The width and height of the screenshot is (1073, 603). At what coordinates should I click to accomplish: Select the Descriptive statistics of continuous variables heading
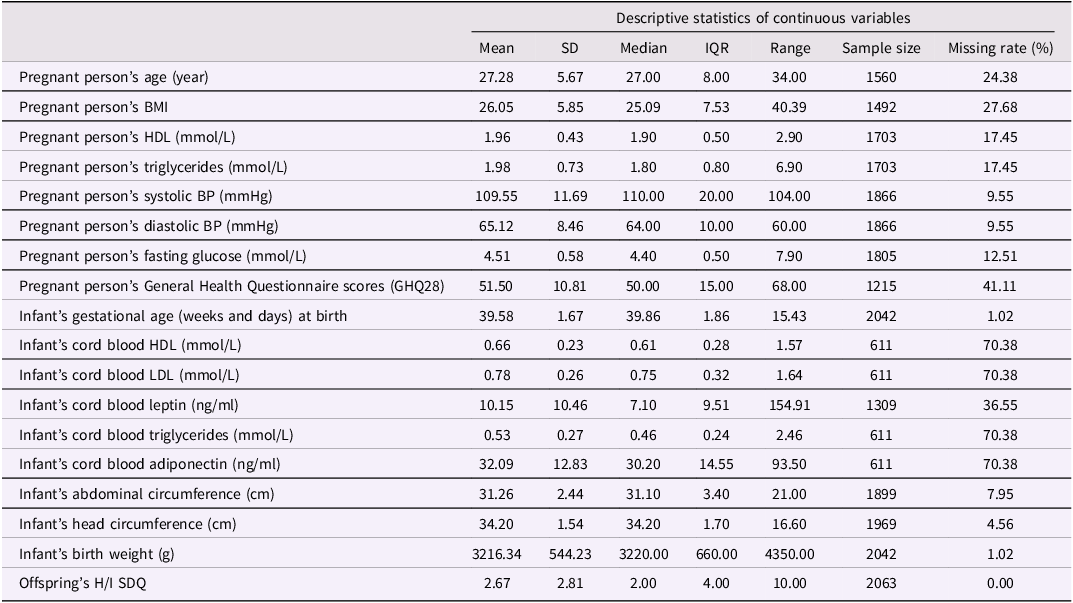point(762,18)
